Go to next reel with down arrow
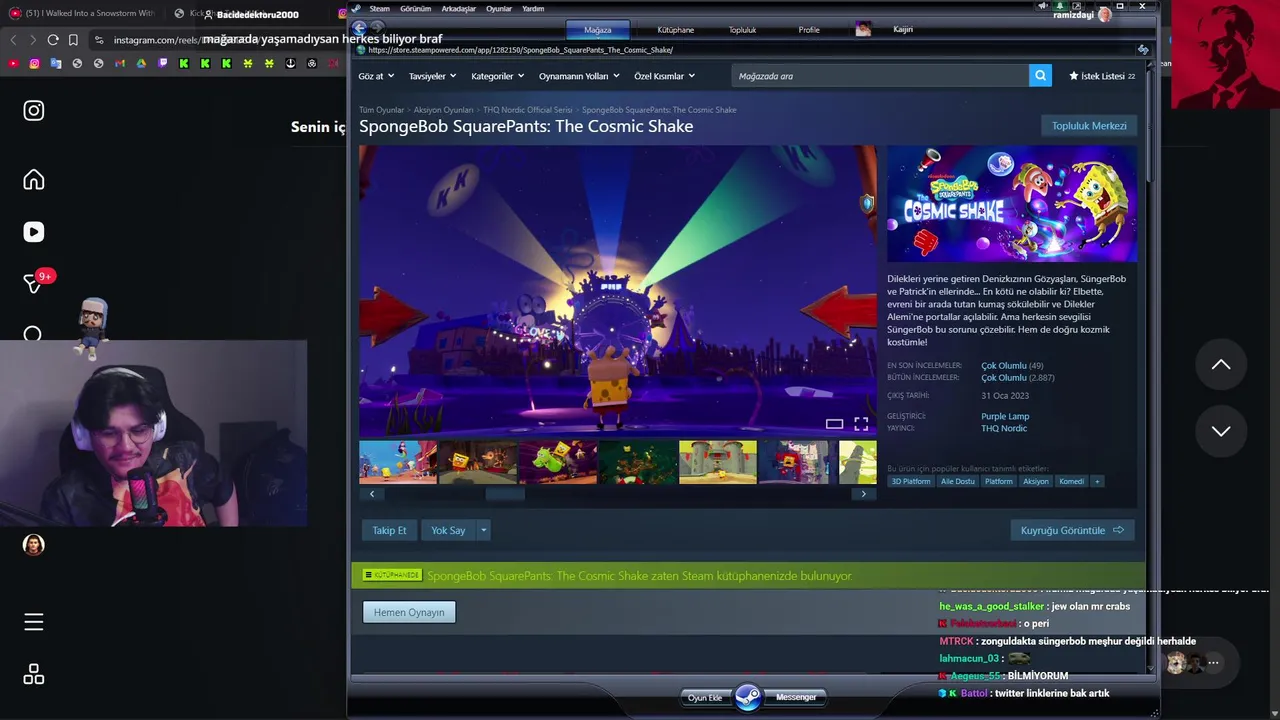Screen dimensions: 1280x720 [1221, 431]
